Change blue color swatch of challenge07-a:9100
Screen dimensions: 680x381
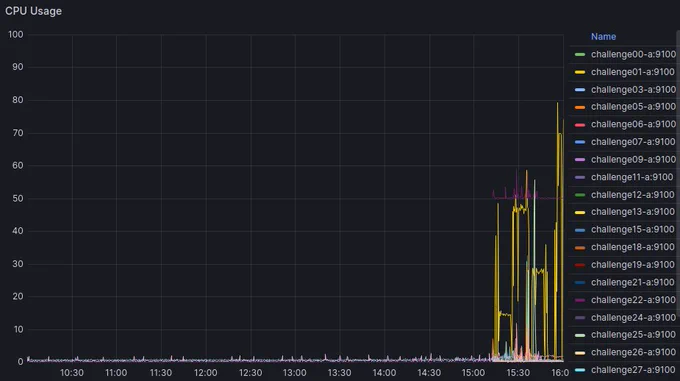580,142
